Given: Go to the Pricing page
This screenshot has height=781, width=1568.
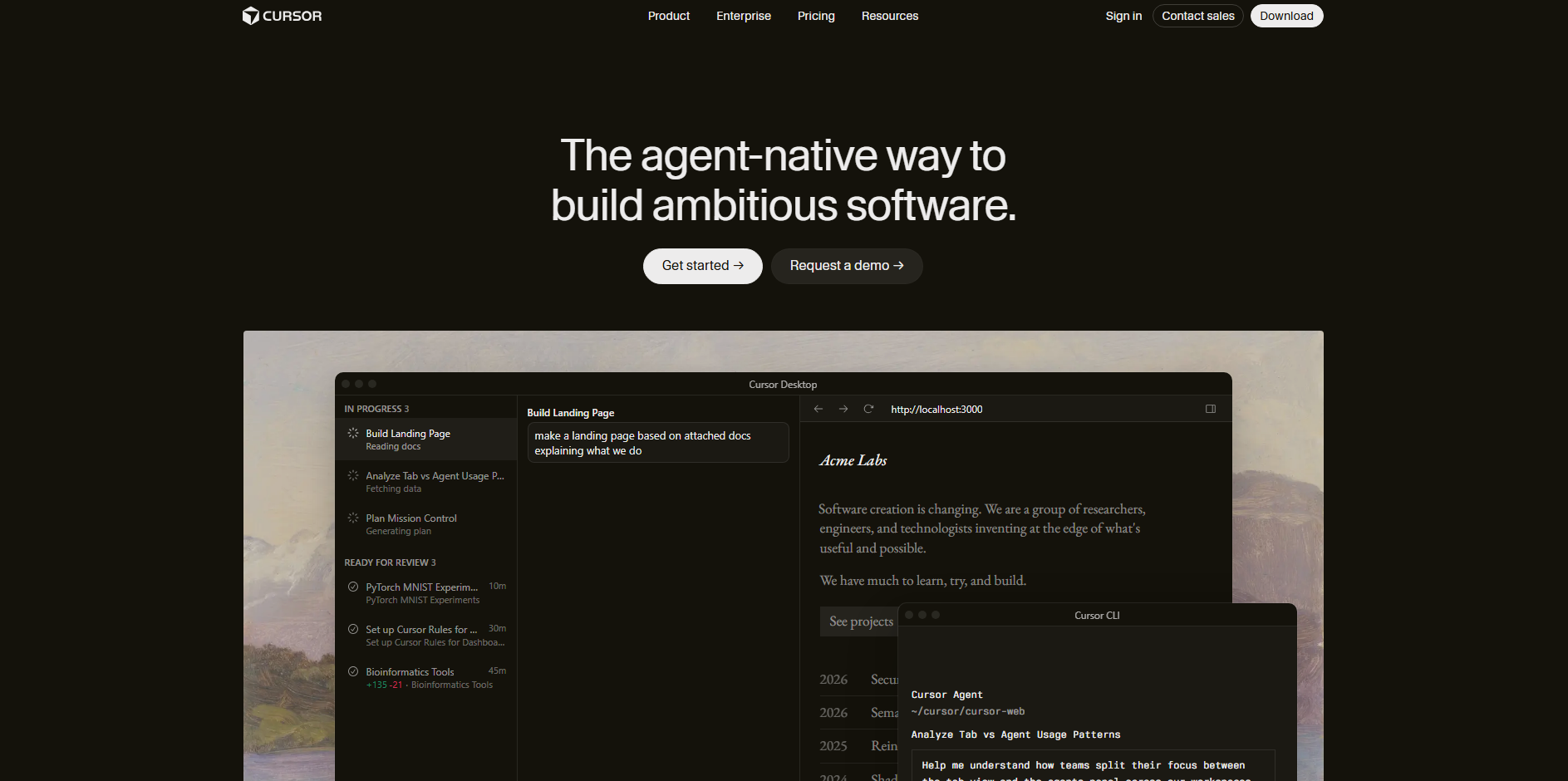Looking at the screenshot, I should point(816,16).
